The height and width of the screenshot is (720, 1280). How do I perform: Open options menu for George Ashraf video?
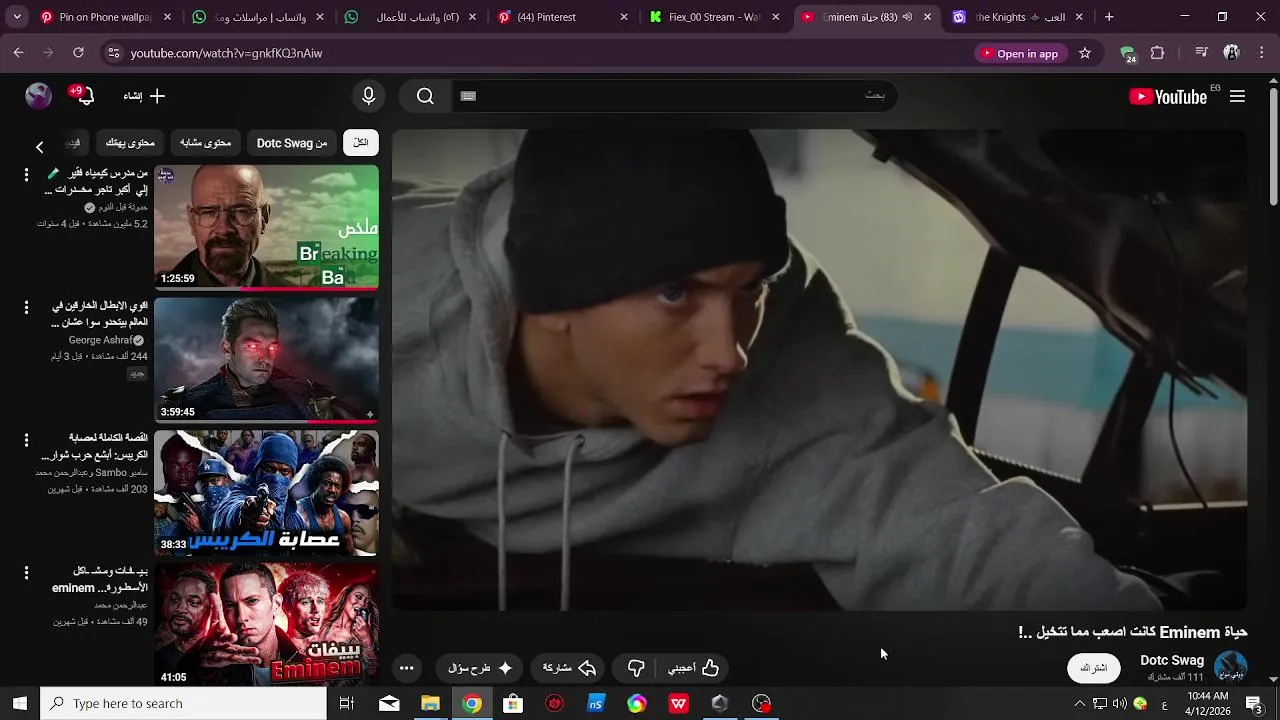point(26,308)
